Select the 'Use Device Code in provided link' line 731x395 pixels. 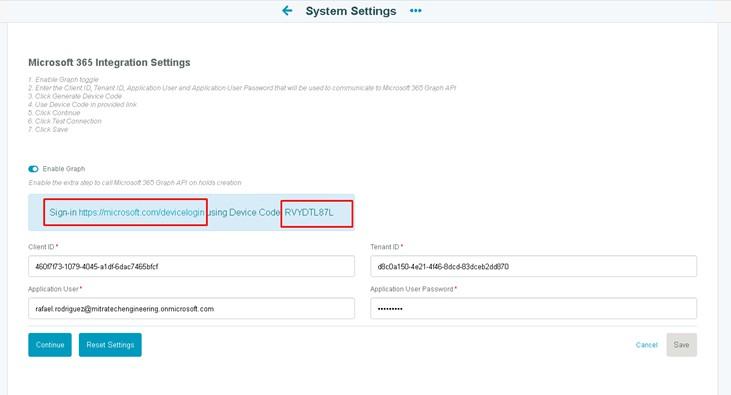click(x=82, y=104)
